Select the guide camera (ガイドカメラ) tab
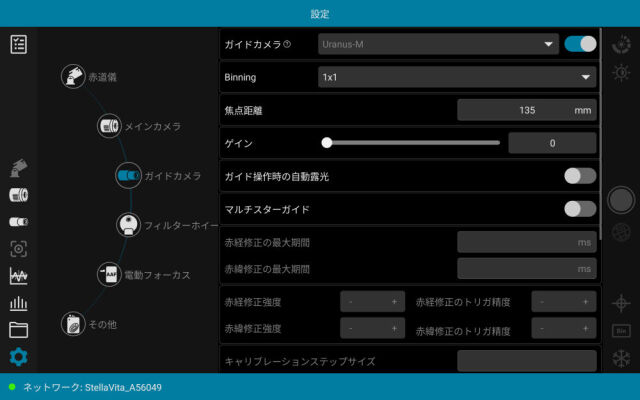This screenshot has height=400, width=640. click(128, 175)
